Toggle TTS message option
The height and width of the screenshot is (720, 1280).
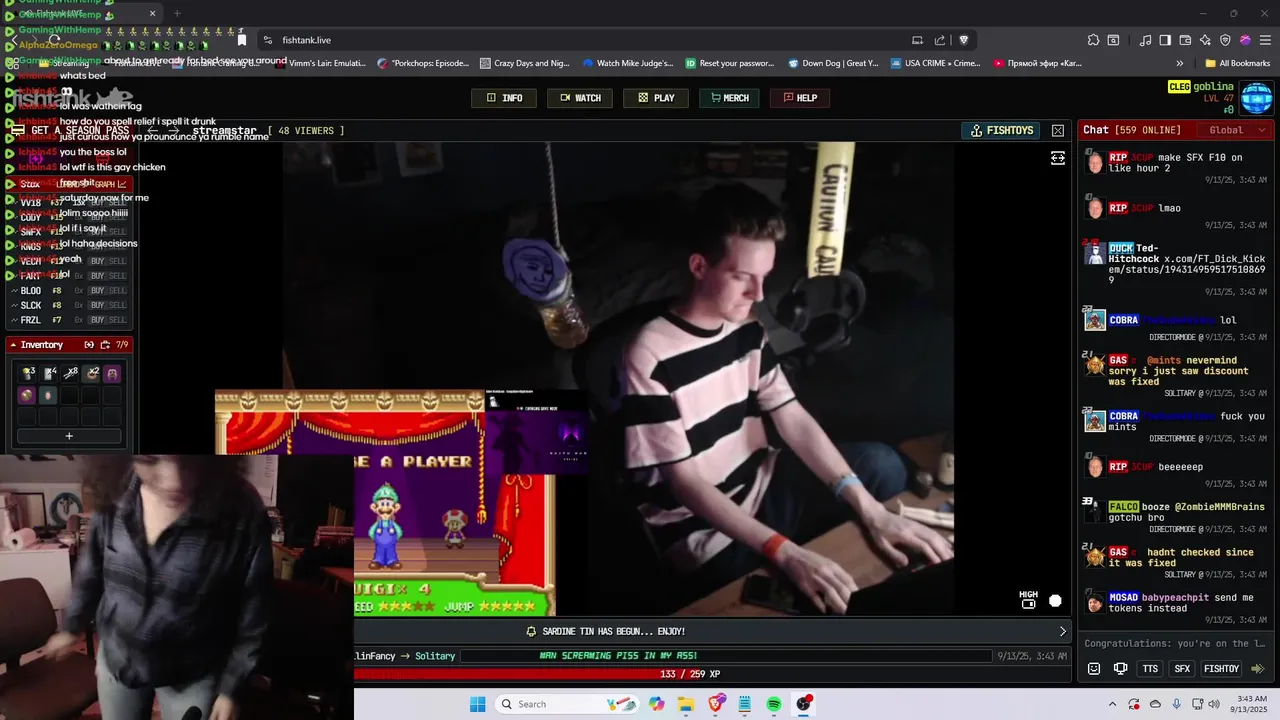click(x=1150, y=669)
